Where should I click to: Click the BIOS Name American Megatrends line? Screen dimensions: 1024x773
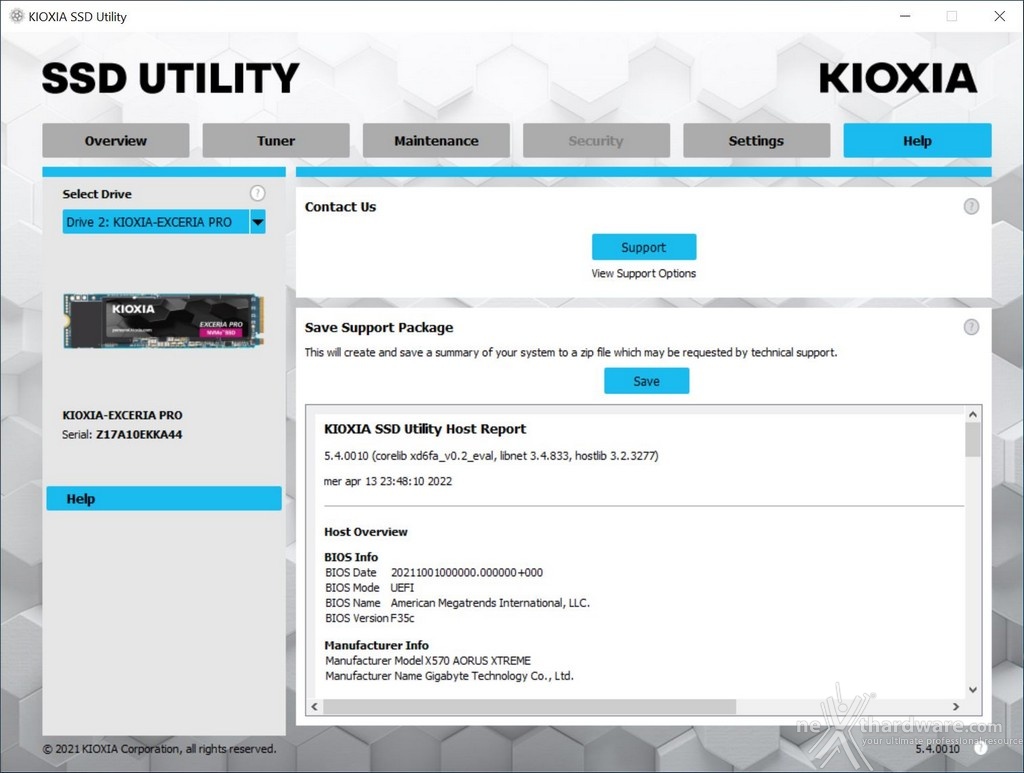[457, 603]
